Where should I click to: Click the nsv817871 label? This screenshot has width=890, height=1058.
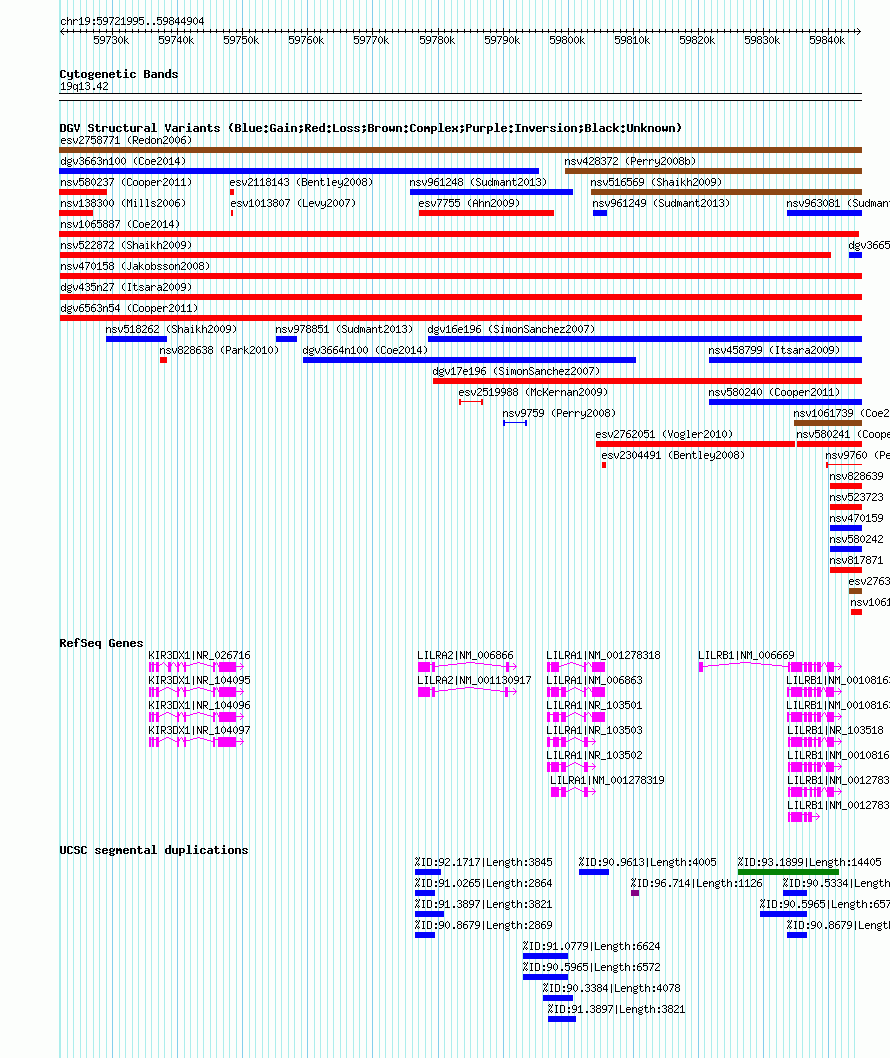click(856, 559)
